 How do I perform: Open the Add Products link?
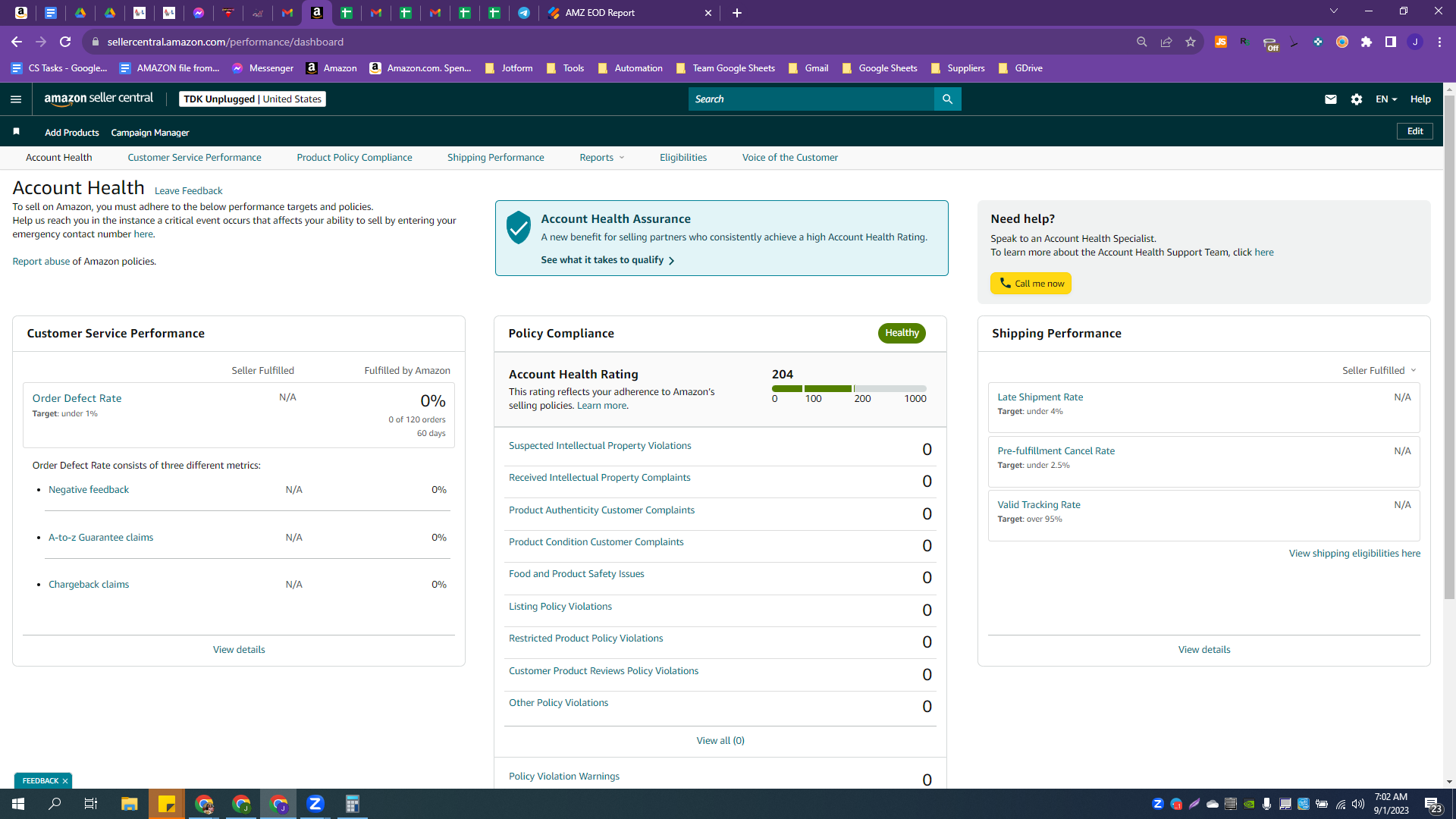tap(72, 133)
